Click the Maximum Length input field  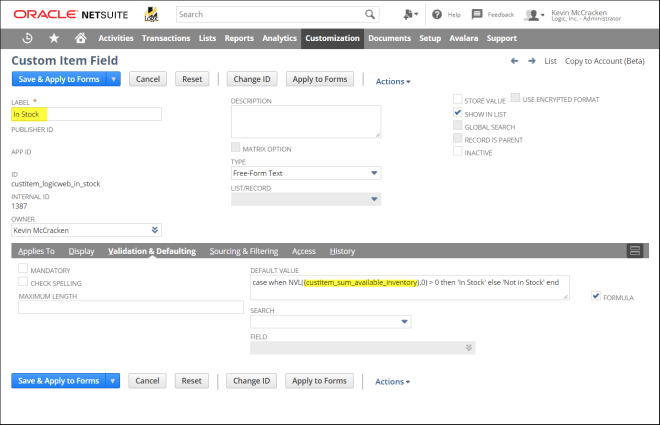coord(131,307)
